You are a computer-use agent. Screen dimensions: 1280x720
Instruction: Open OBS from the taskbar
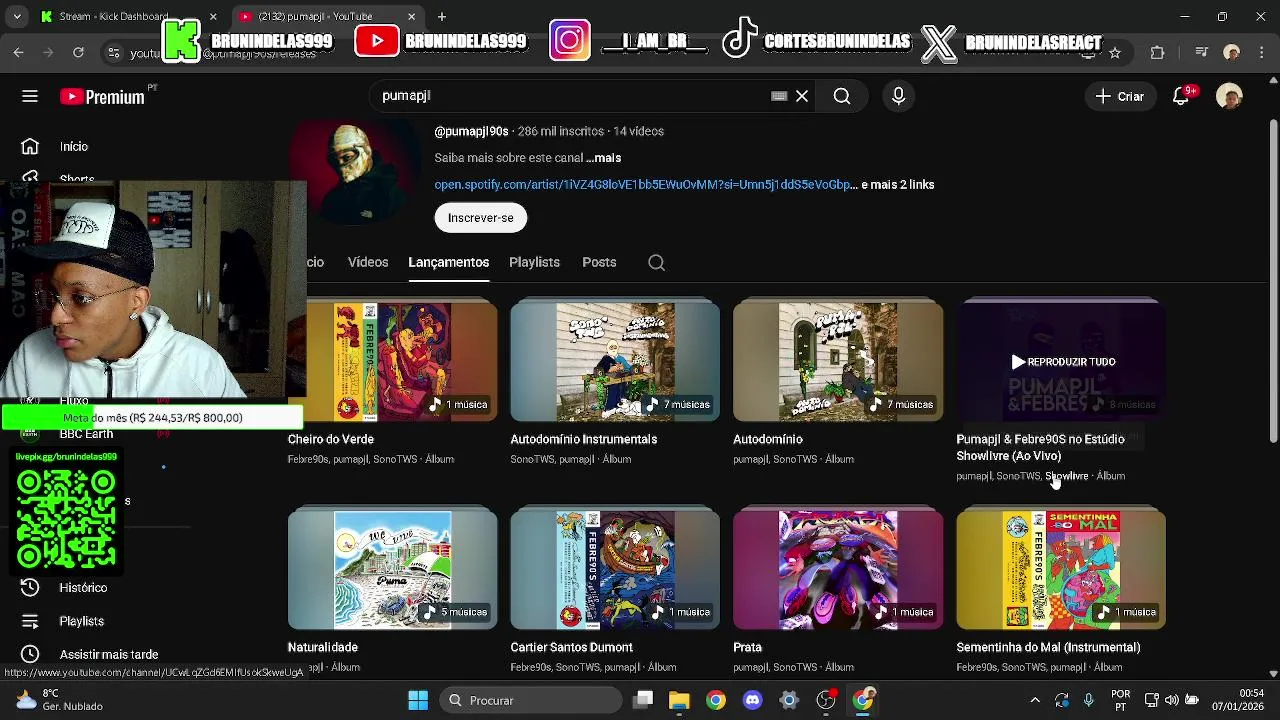click(x=826, y=700)
